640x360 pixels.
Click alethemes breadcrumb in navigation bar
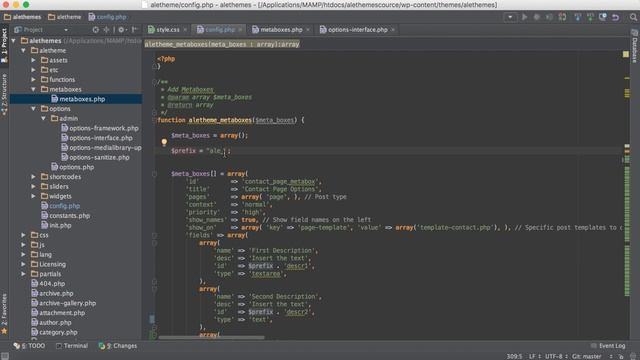(23, 17)
